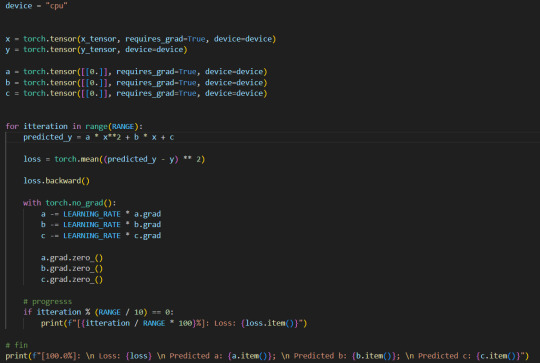The image size is (540, 363).
Task: Click 'y_tensor' in the y assignment line
Action: pyautogui.click(x=98, y=50)
